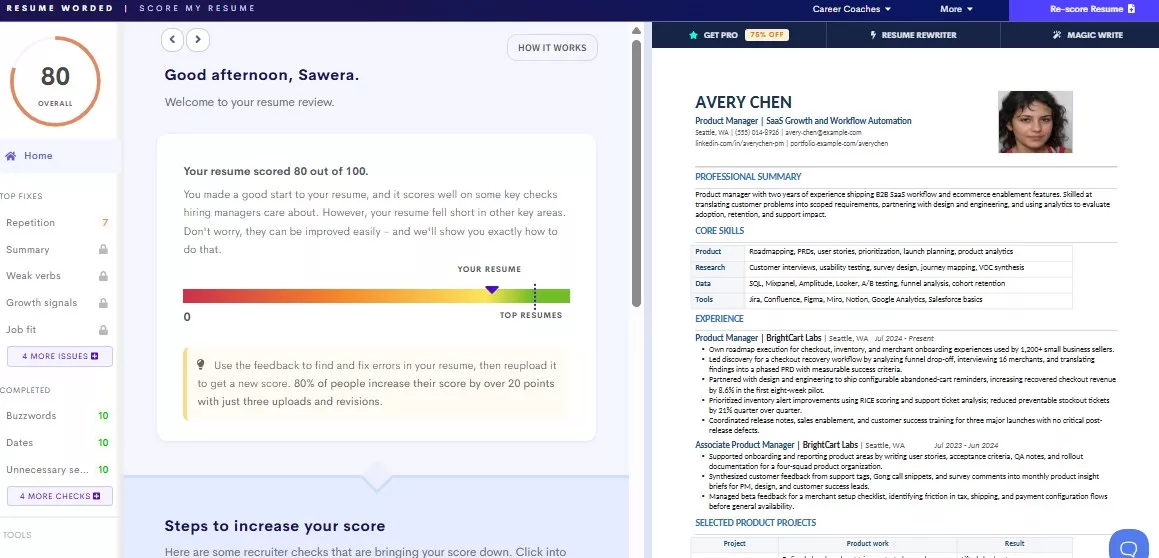The height and width of the screenshot is (558, 1159).
Task: Click 'PROFESSIONAL SUMMARY' heading
Action: 748,177
